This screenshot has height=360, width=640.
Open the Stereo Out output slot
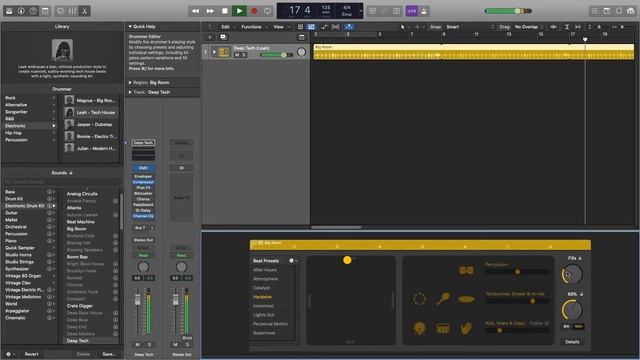point(143,240)
